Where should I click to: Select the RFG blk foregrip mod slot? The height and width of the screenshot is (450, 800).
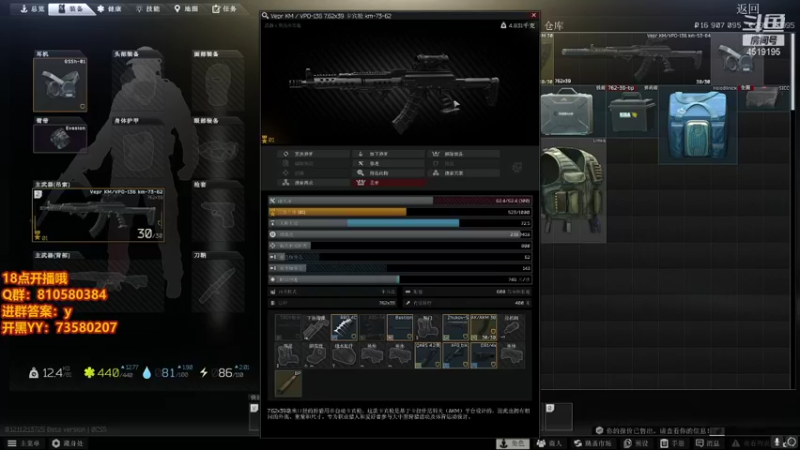[455, 355]
